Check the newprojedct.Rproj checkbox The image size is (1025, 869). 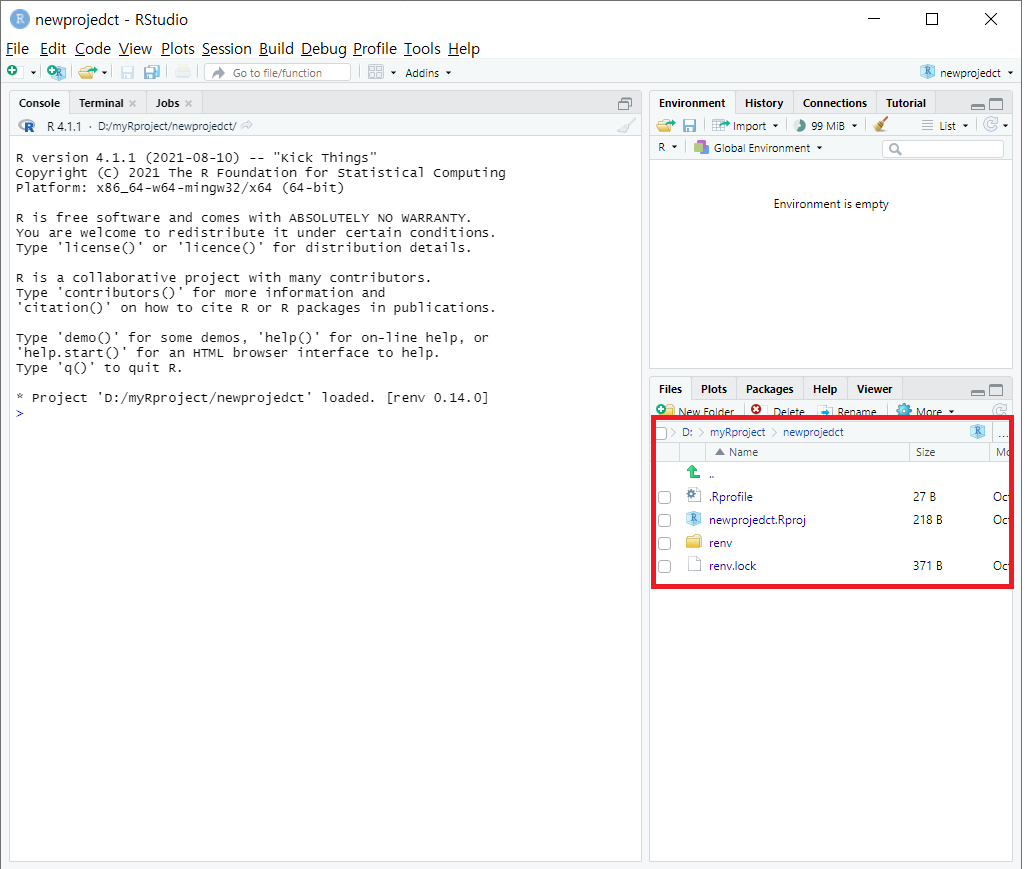[x=665, y=520]
